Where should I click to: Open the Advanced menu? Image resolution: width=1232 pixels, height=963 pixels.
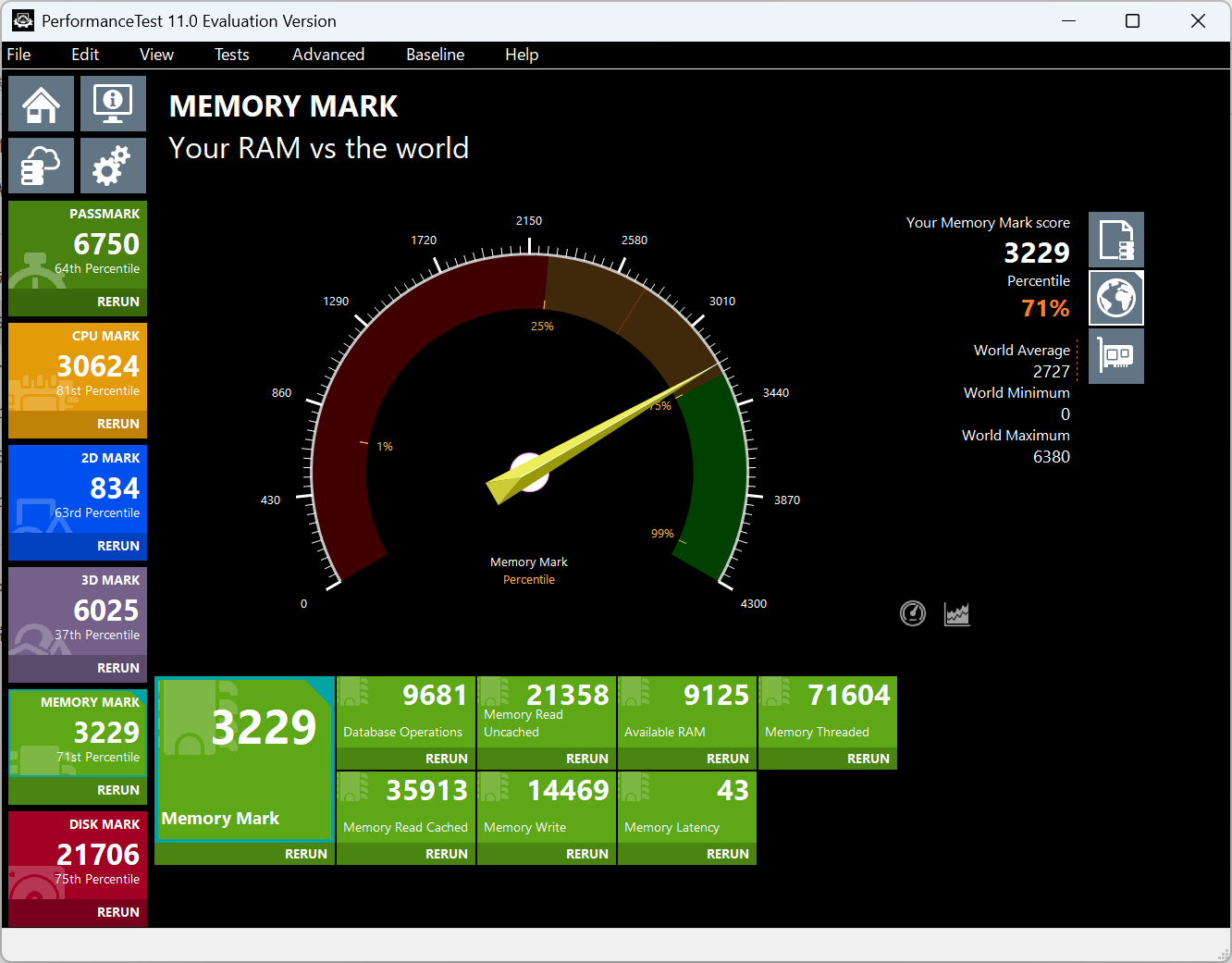(328, 55)
